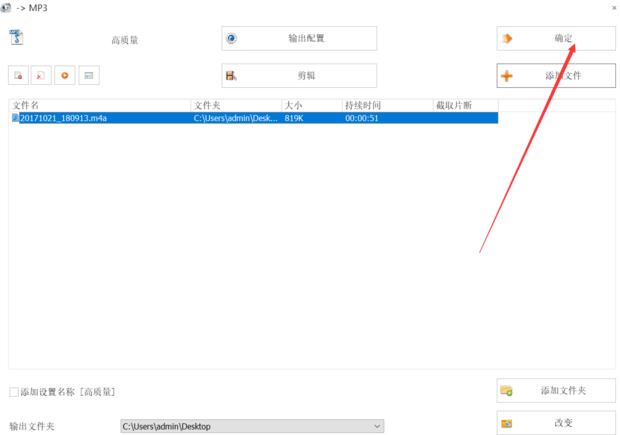Click the remove file icon button
This screenshot has height=435, width=620.
19,75
